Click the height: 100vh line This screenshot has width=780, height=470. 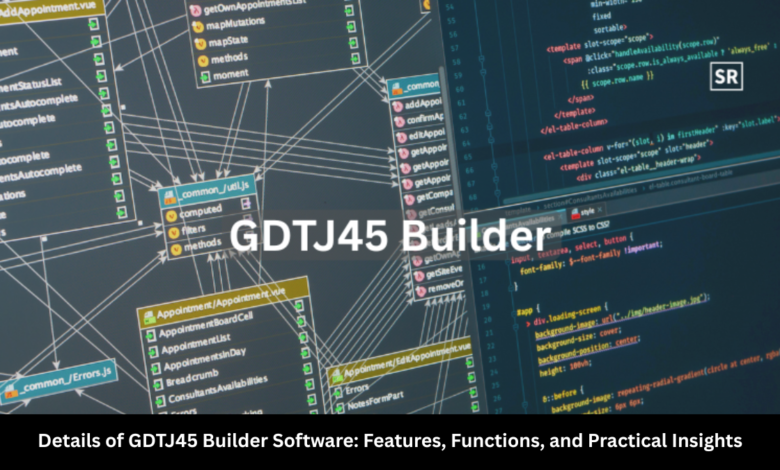pyautogui.click(x=565, y=369)
